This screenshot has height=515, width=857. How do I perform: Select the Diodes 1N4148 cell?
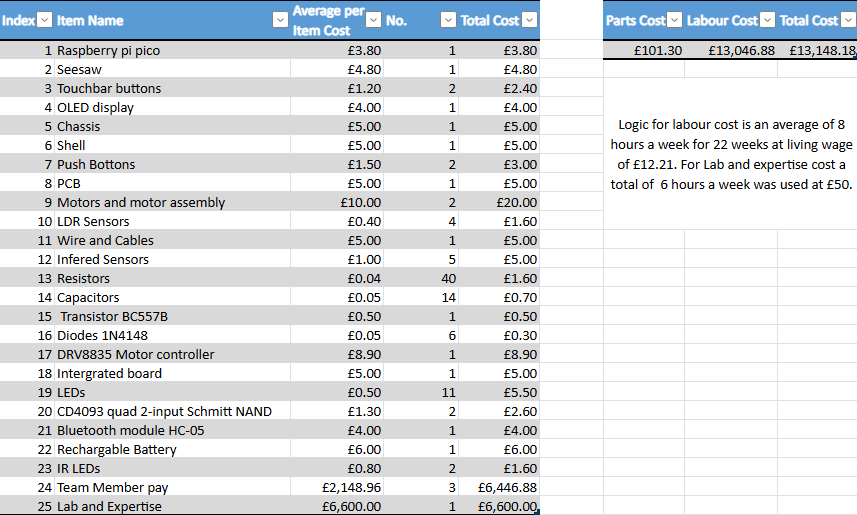tap(172, 336)
